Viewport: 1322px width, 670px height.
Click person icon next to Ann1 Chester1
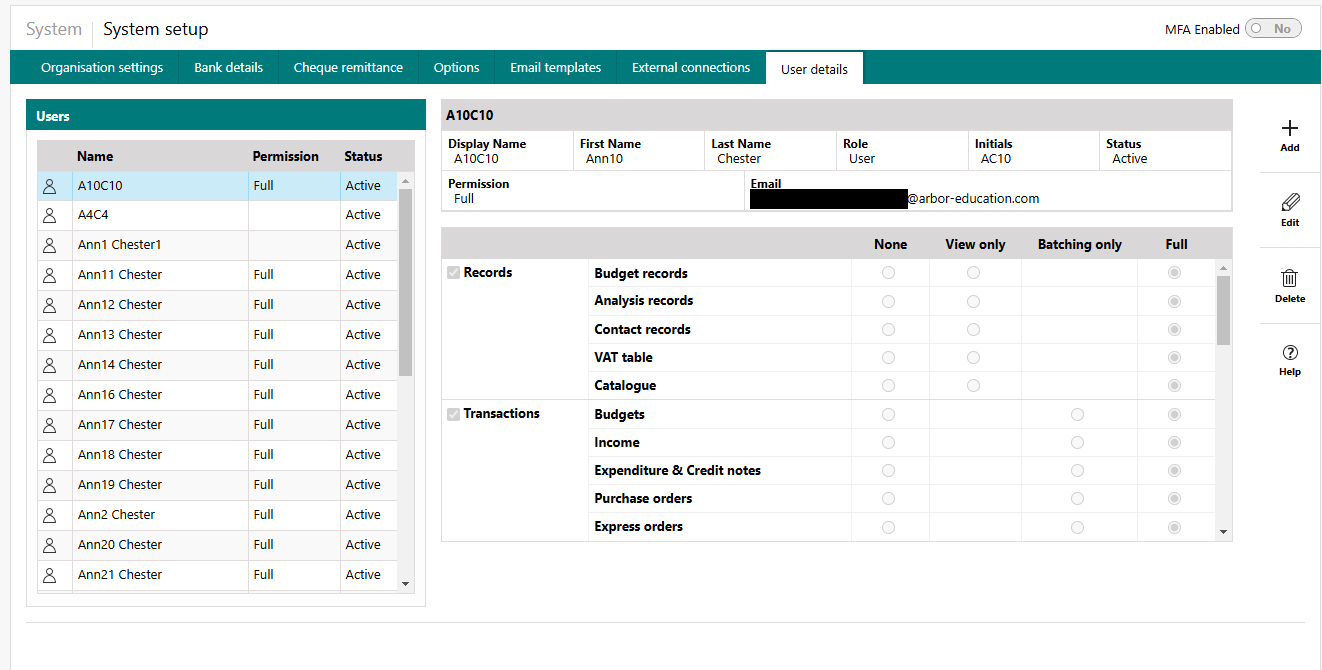coord(49,245)
